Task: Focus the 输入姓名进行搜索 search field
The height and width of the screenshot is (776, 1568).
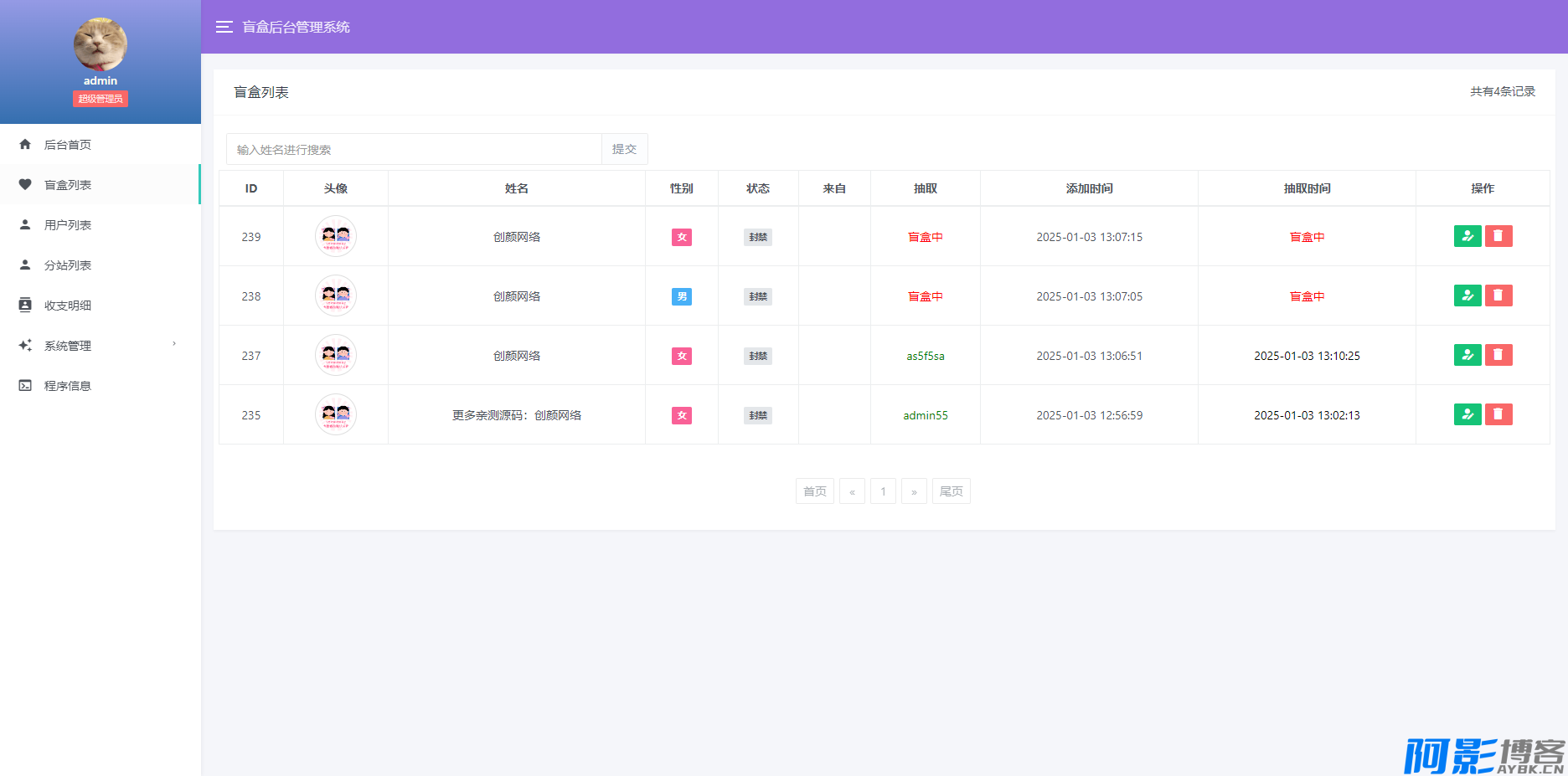Action: [414, 149]
